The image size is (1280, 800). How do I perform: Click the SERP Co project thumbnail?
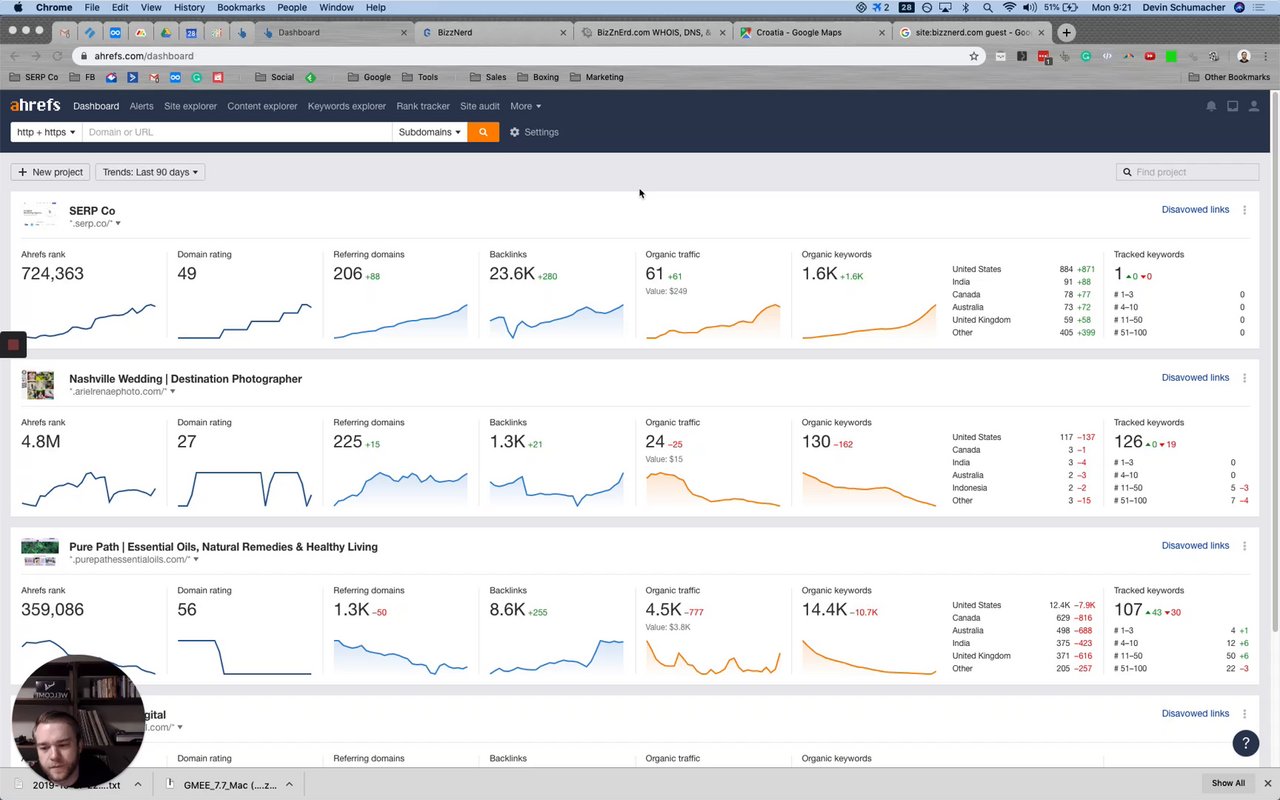(x=39, y=216)
